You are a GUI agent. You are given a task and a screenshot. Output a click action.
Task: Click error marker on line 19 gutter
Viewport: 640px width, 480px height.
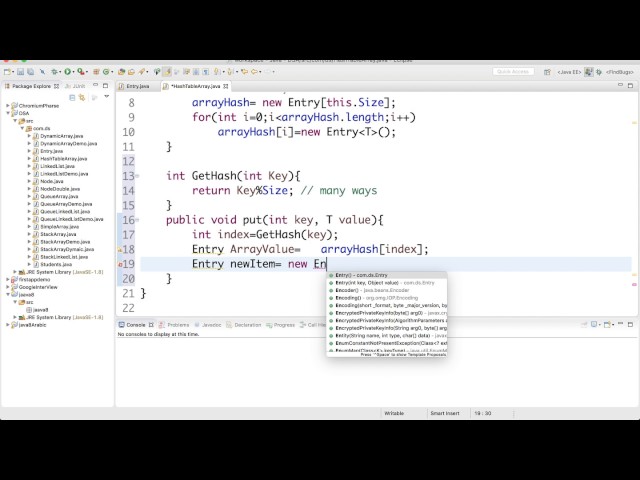pyautogui.click(x=120, y=264)
